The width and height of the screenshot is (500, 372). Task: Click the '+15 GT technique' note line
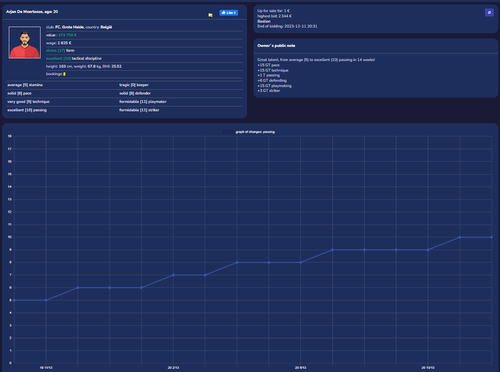pyautogui.click(x=273, y=70)
